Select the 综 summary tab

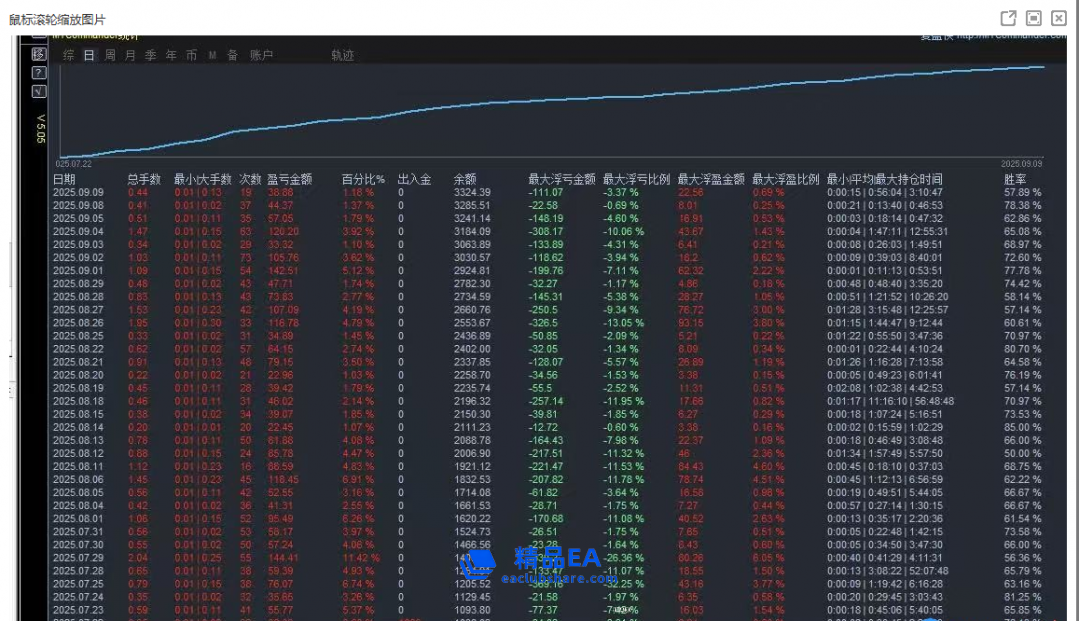tap(69, 56)
